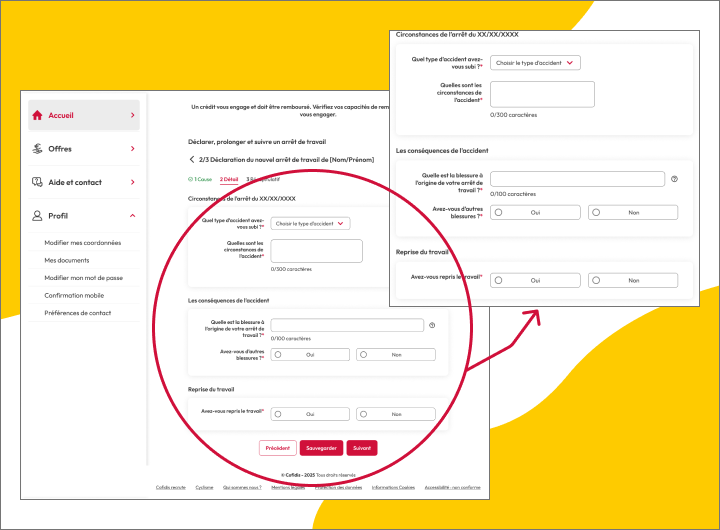Select Oui for repris le travail in the enlarged panel
720x530 pixels.
click(x=534, y=281)
